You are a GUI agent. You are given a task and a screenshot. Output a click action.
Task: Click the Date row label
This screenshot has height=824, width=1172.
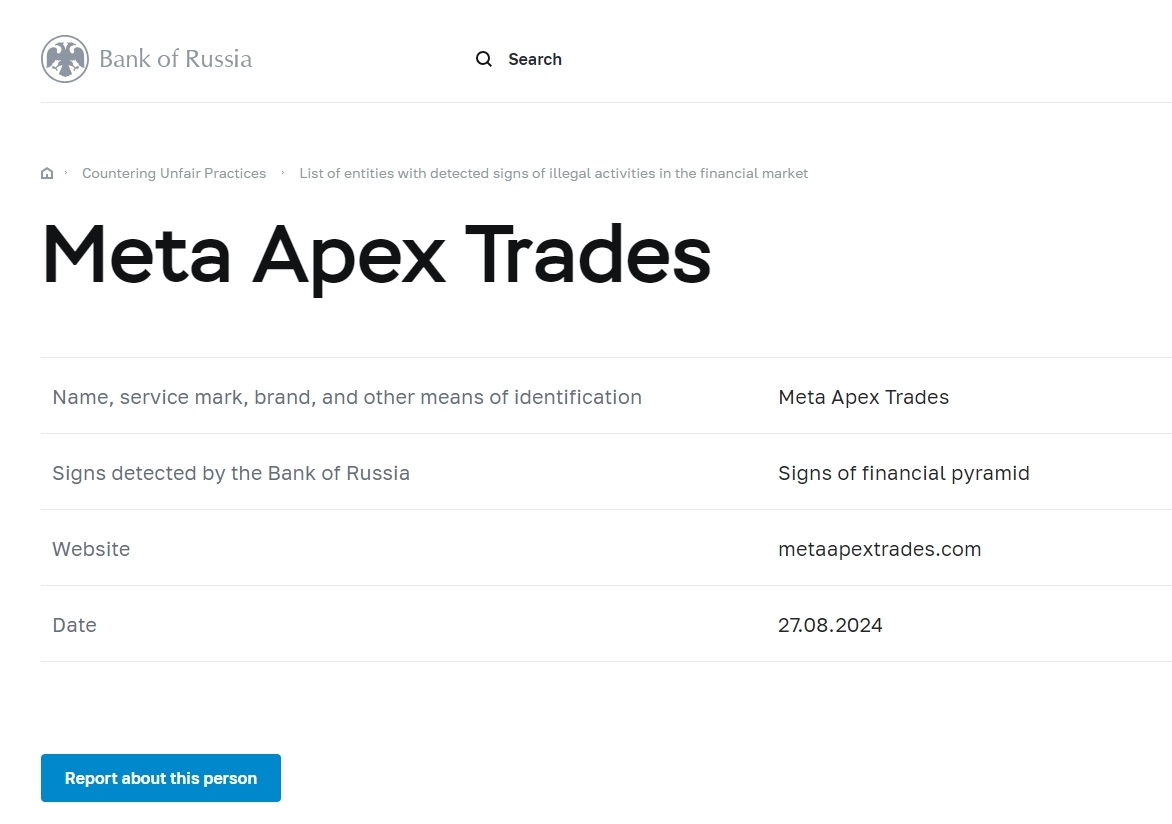tap(74, 625)
